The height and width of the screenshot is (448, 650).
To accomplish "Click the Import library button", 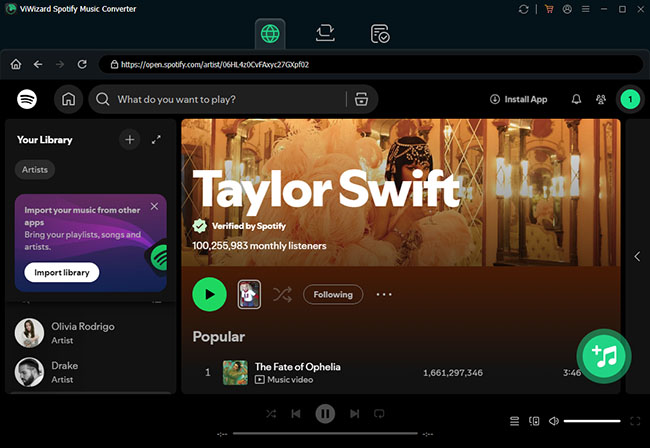I will click(x=62, y=272).
